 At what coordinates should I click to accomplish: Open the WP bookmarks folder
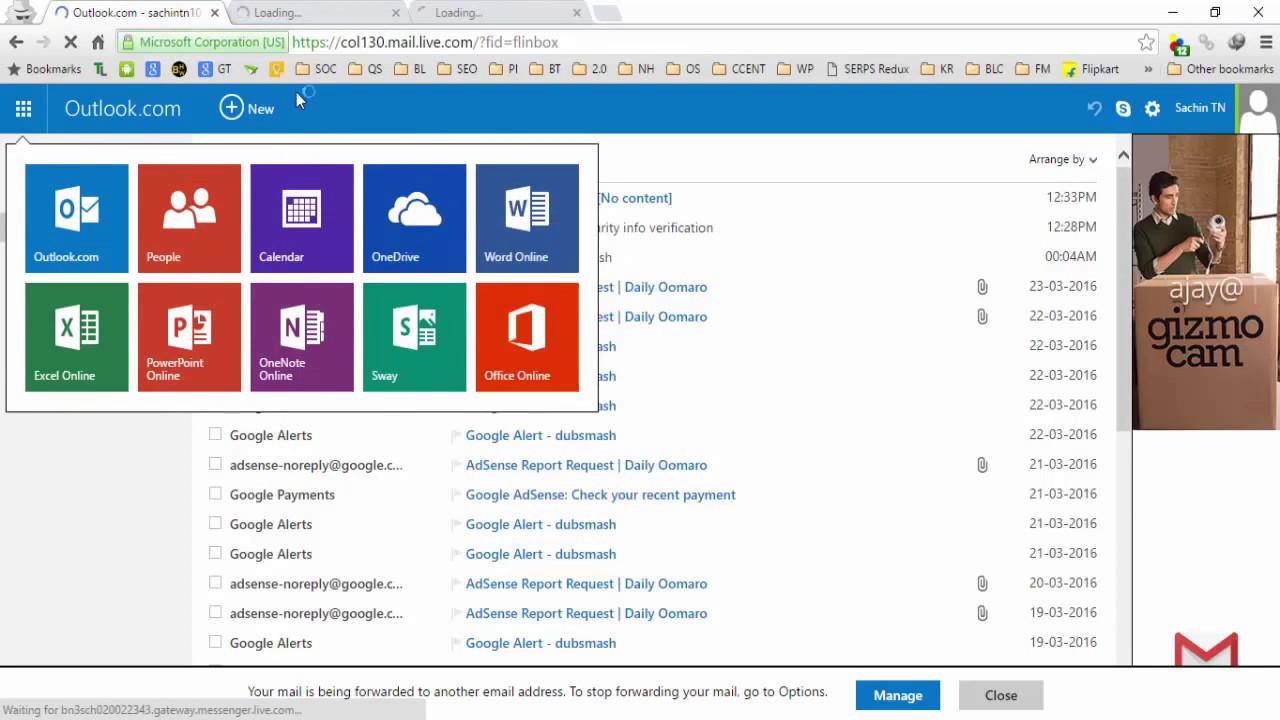coord(795,69)
